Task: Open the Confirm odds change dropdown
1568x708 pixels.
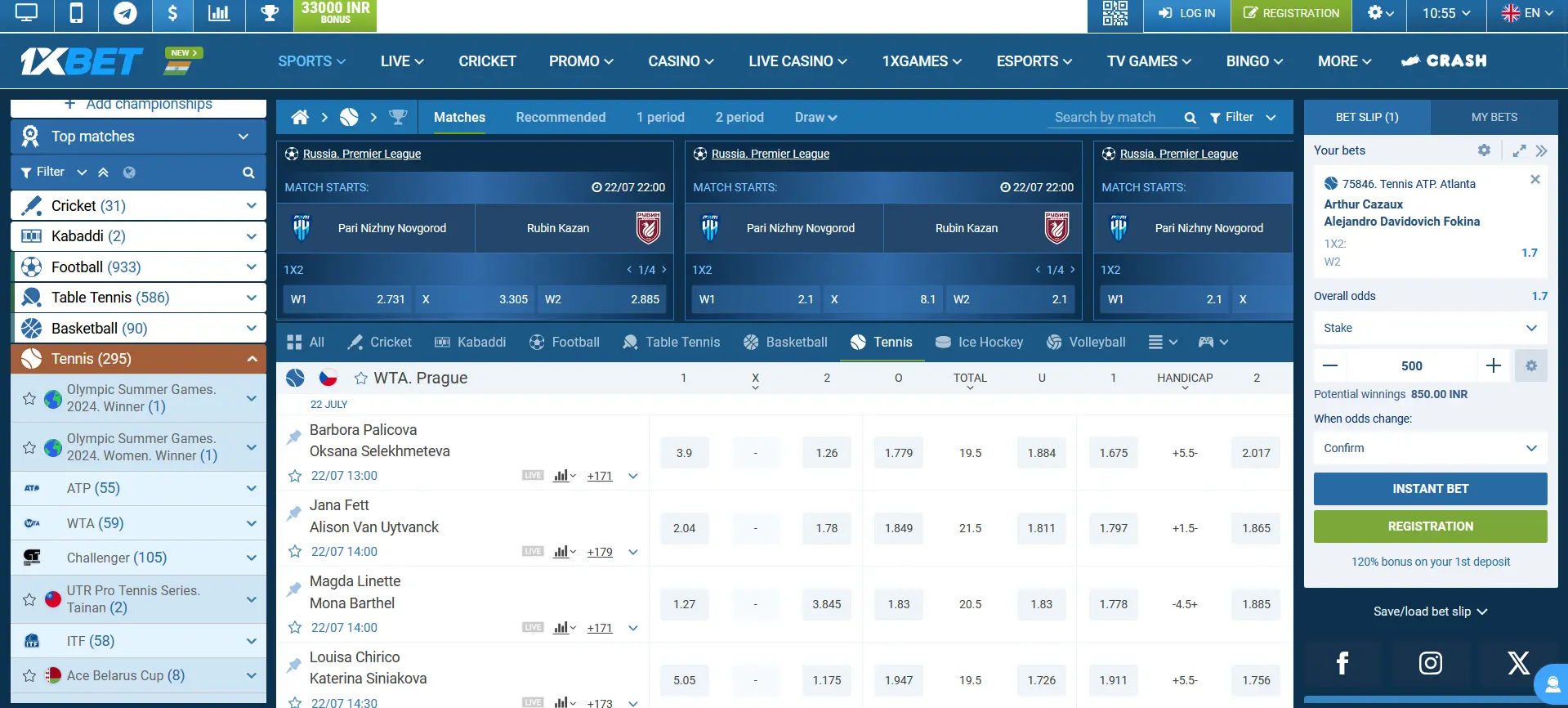Action: click(x=1430, y=448)
